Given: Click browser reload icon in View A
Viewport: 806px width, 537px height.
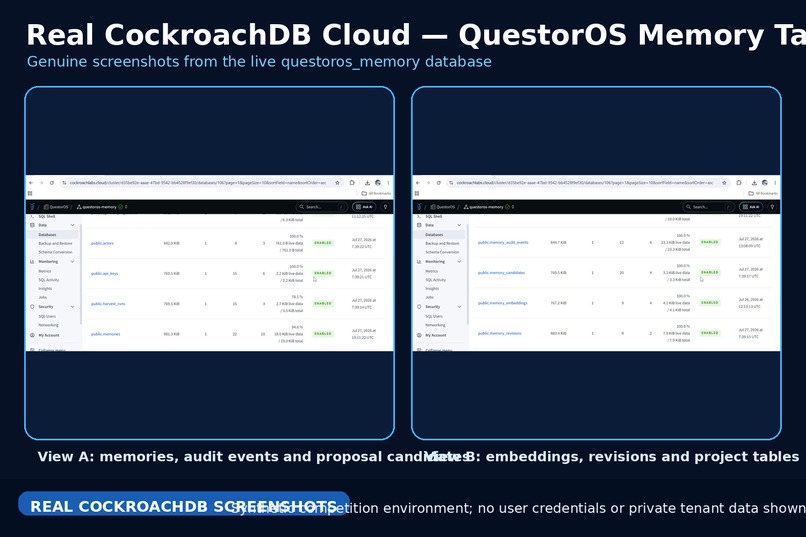Looking at the screenshot, I should 51,182.
